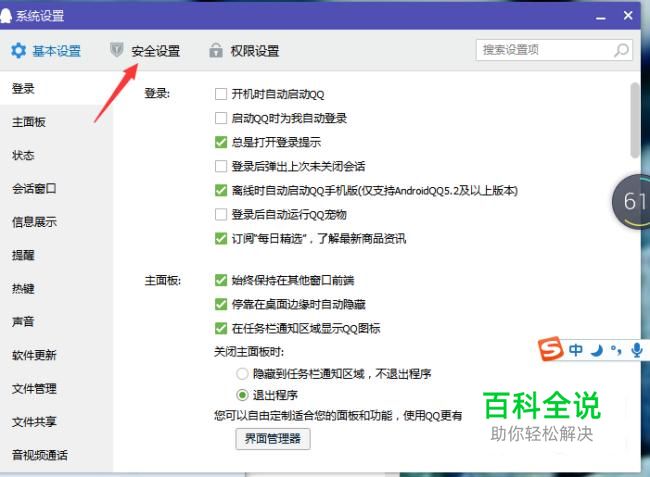
Task: Click the Sogou microphone voice input icon
Action: [637, 350]
